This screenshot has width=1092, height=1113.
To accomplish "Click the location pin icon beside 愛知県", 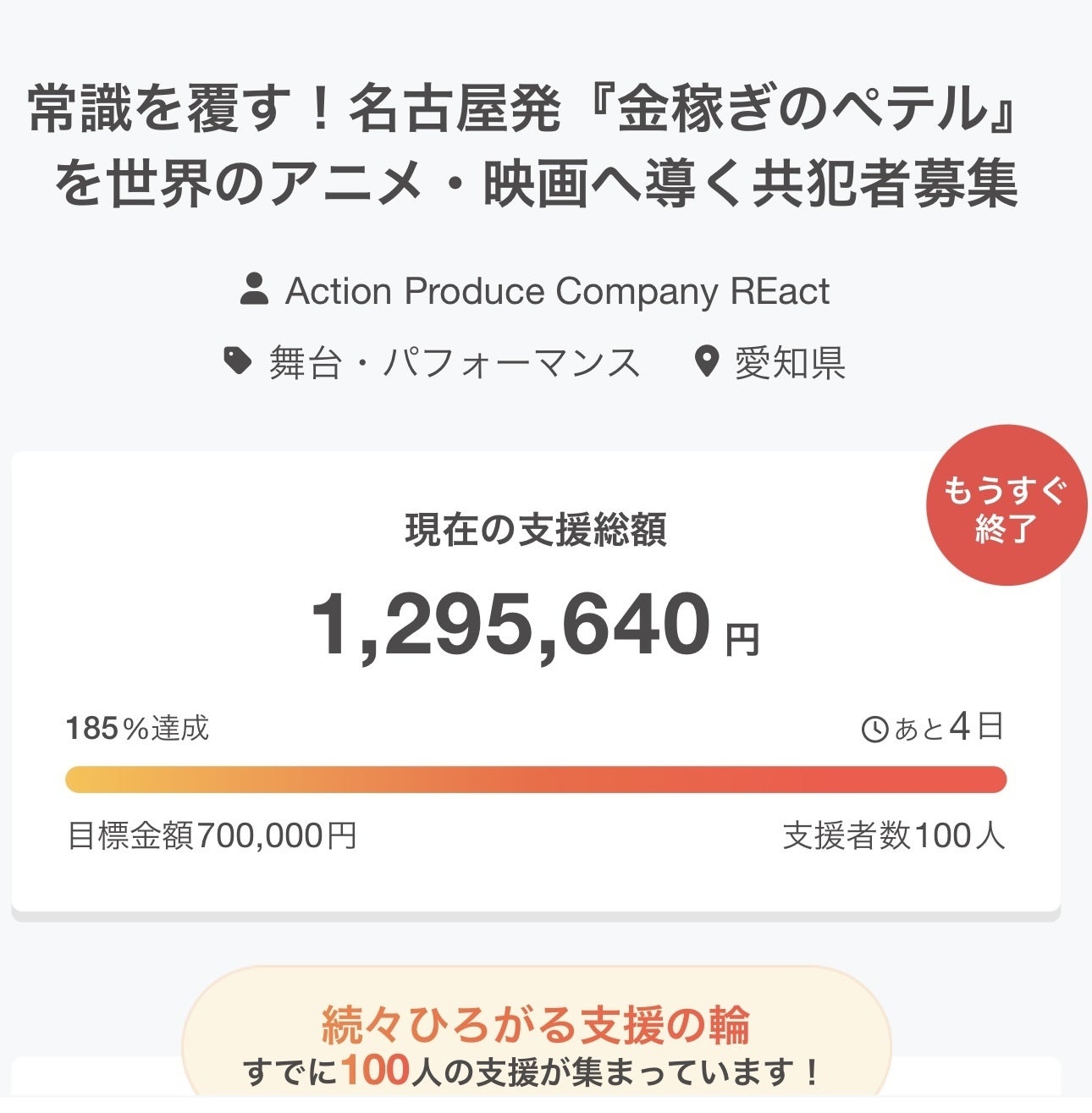I will (x=706, y=362).
